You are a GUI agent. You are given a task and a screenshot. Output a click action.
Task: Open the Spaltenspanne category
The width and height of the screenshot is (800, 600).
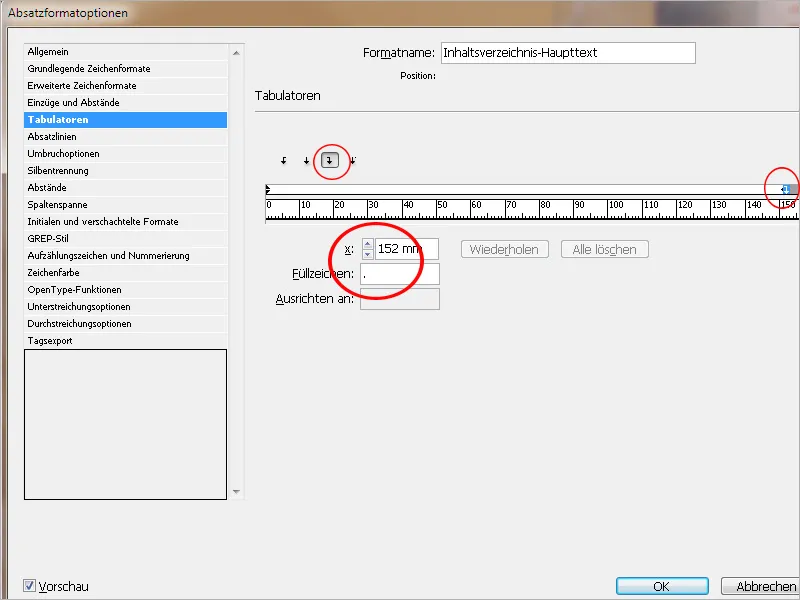(126, 205)
